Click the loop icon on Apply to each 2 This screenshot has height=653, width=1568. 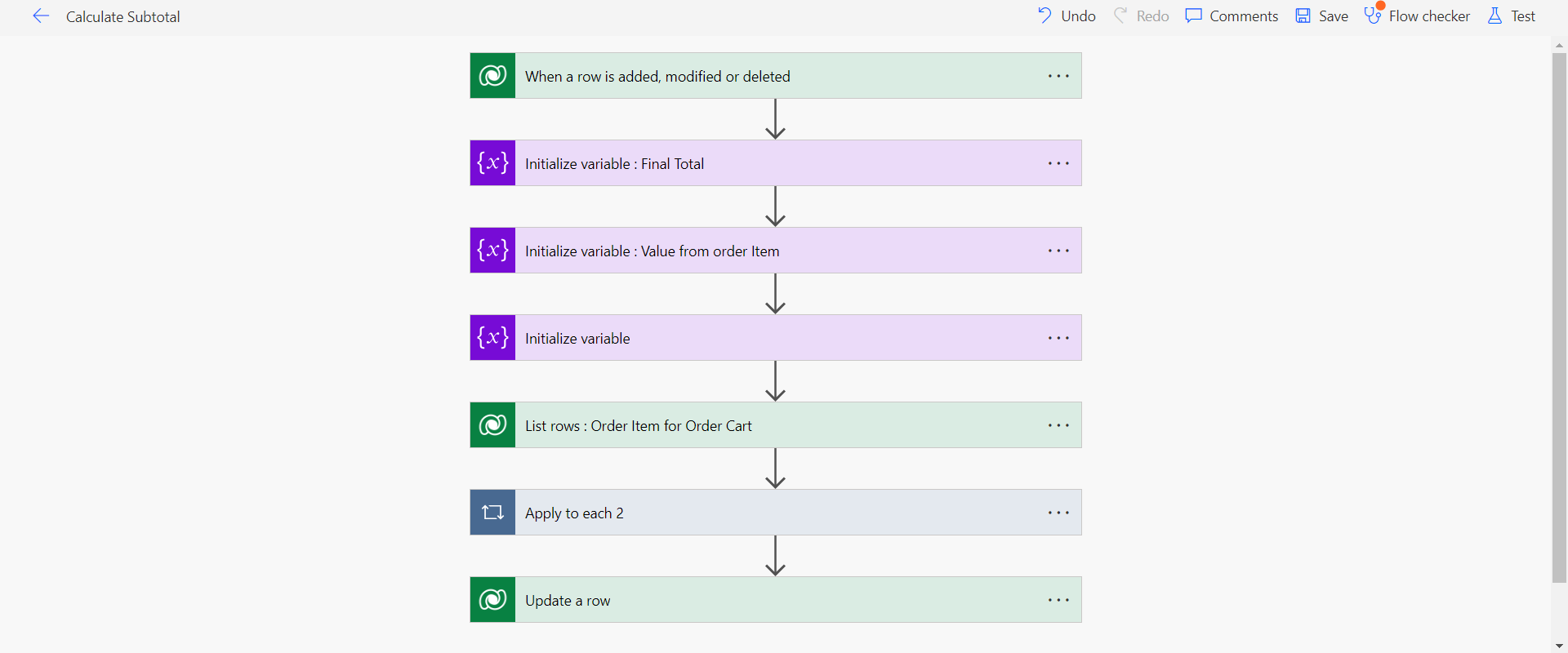(x=492, y=513)
